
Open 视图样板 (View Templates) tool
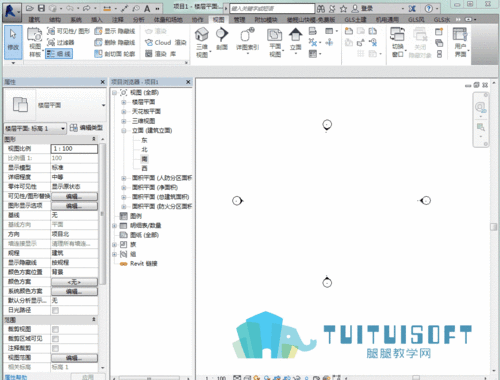(x=35, y=43)
